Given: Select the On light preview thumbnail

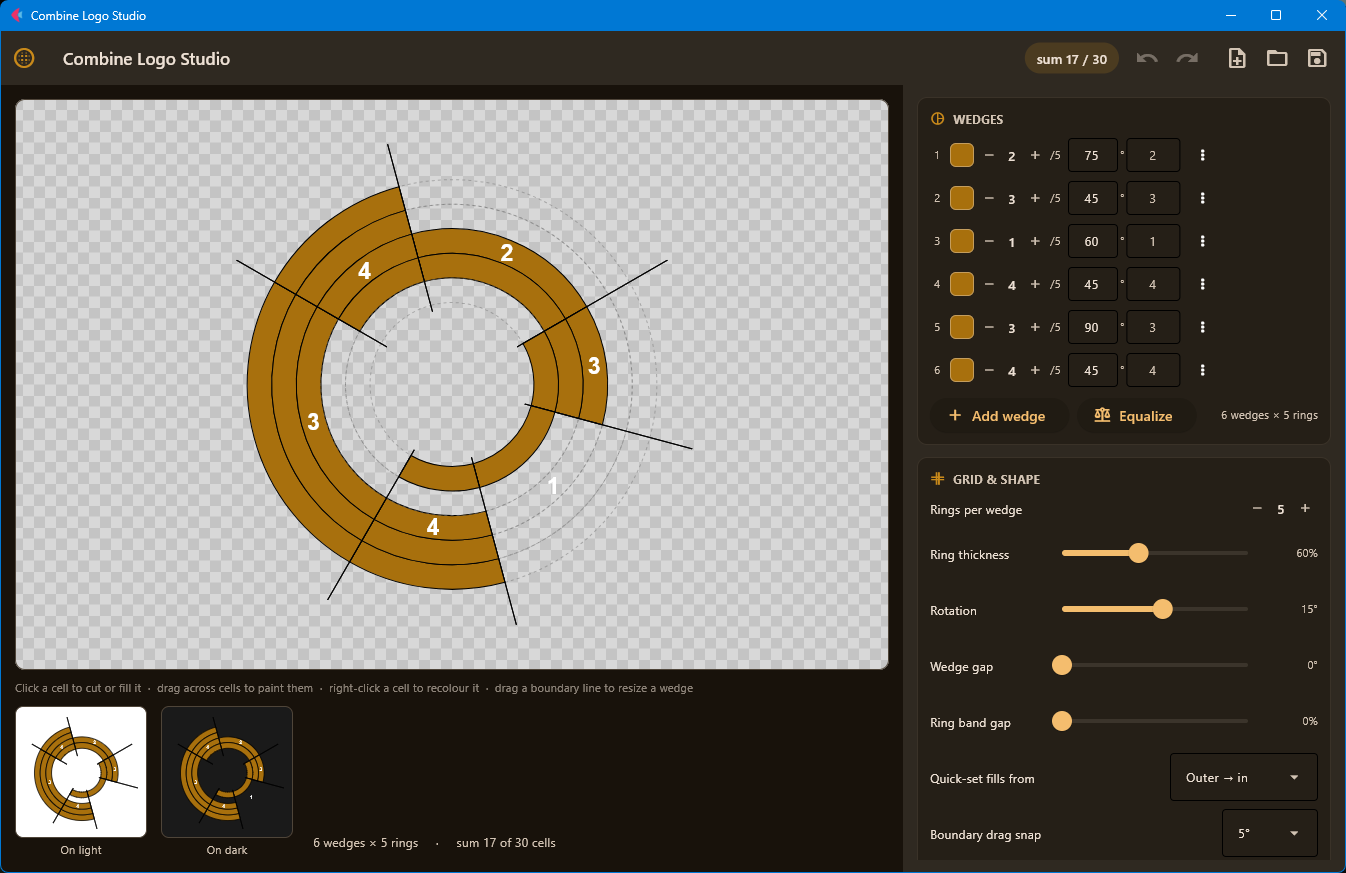Looking at the screenshot, I should [81, 772].
